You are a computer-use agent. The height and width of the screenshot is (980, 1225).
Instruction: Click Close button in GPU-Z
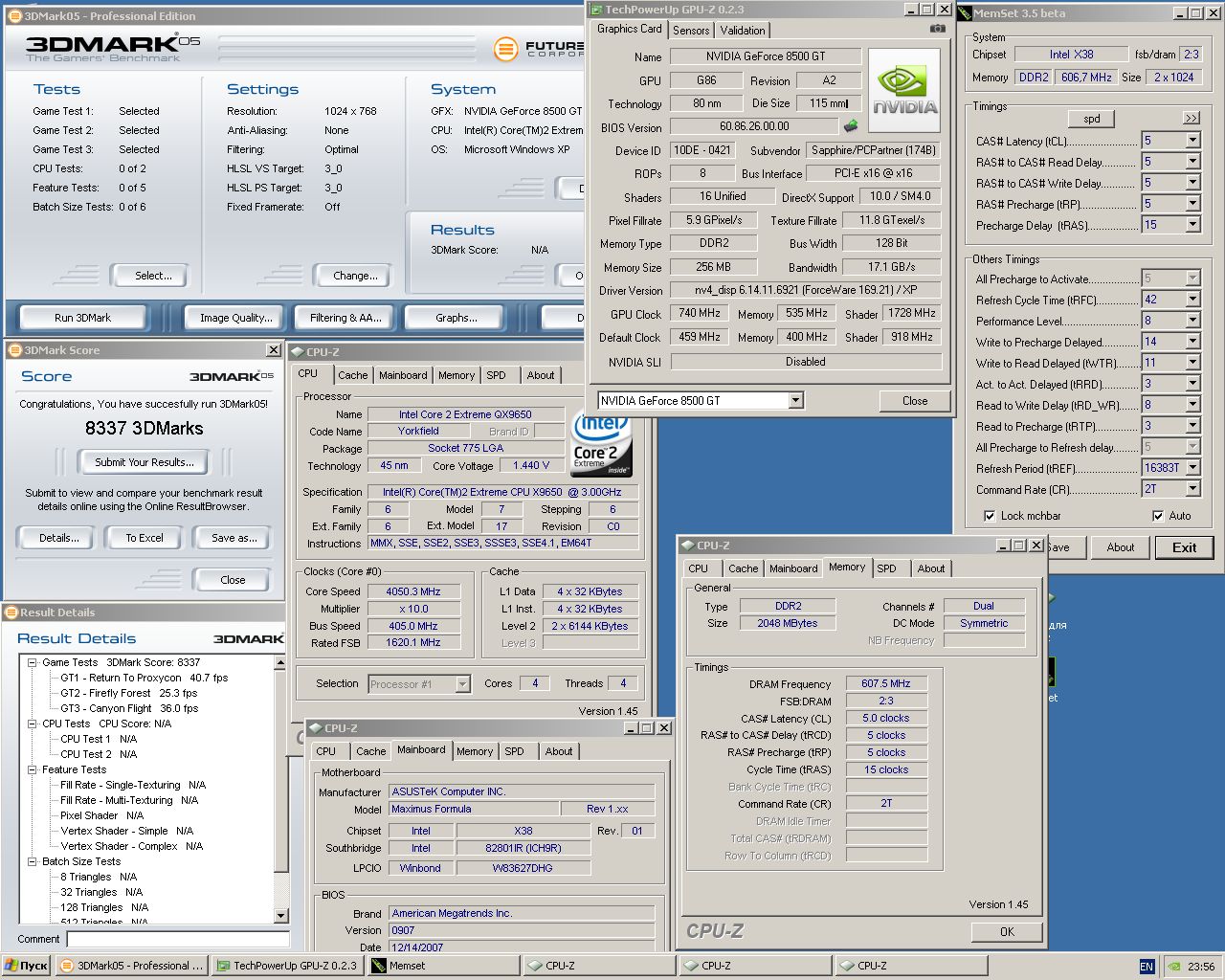[x=915, y=401]
